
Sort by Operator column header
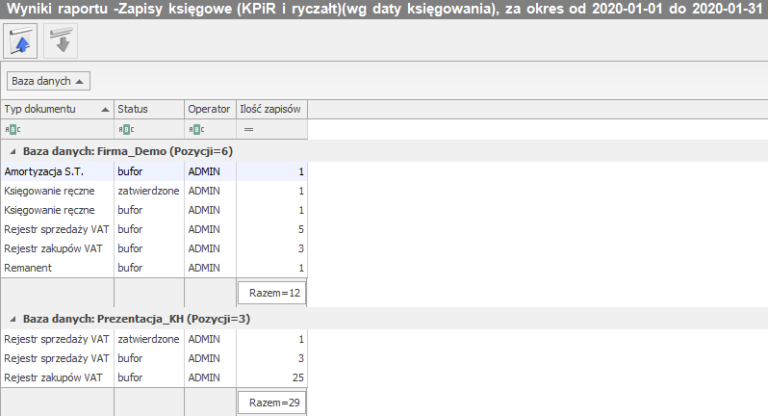click(x=208, y=108)
